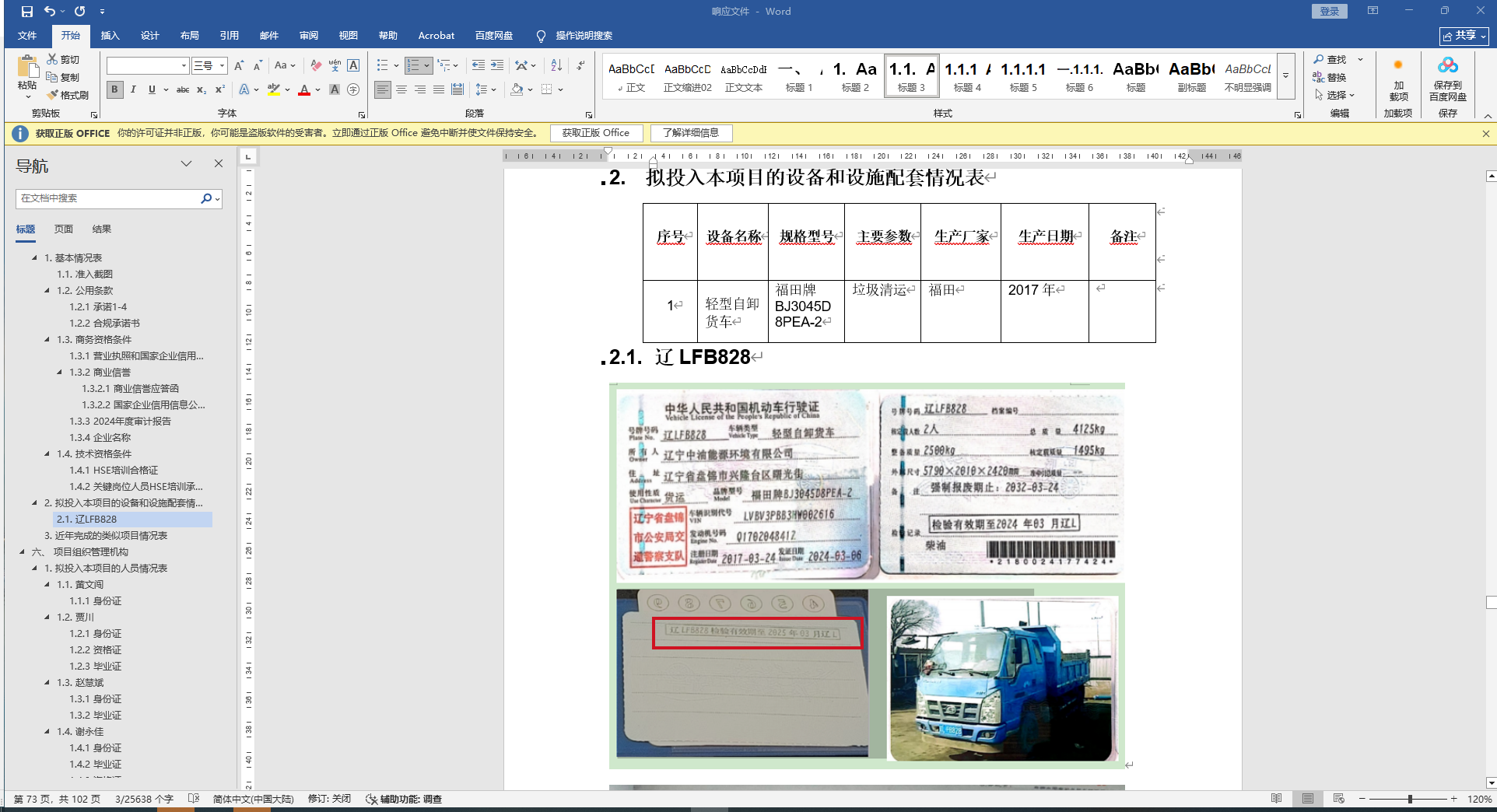Switch to Read Mode view
Screen dimensions: 1497x812
(x=1276, y=799)
